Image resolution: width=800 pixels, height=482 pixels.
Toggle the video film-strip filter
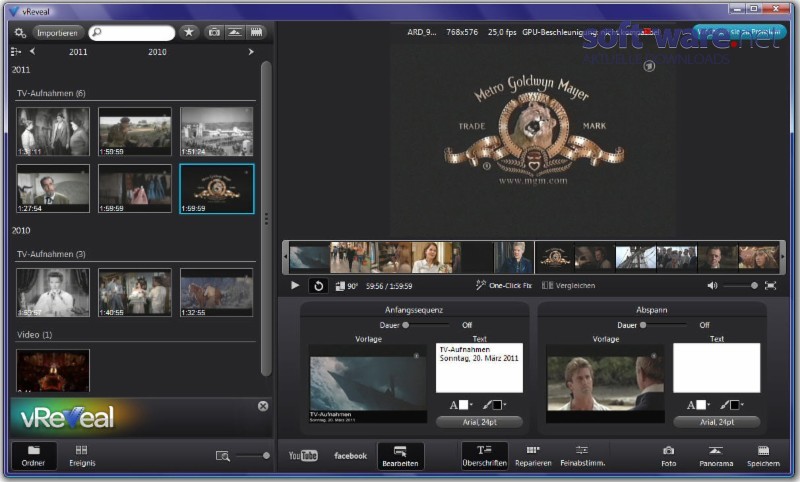(x=256, y=33)
